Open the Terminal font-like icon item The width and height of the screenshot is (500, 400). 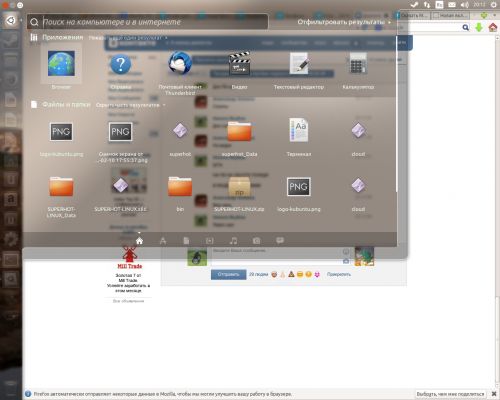[299, 130]
